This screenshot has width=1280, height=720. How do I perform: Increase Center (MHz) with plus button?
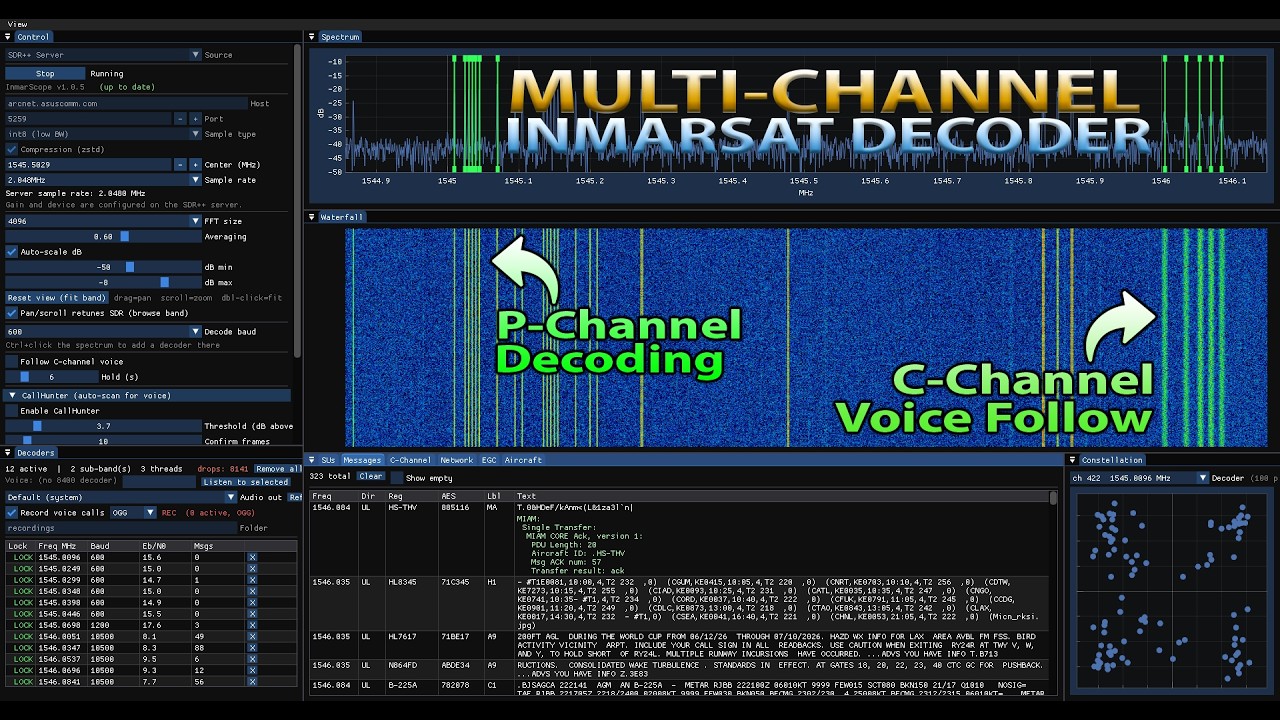click(x=195, y=164)
